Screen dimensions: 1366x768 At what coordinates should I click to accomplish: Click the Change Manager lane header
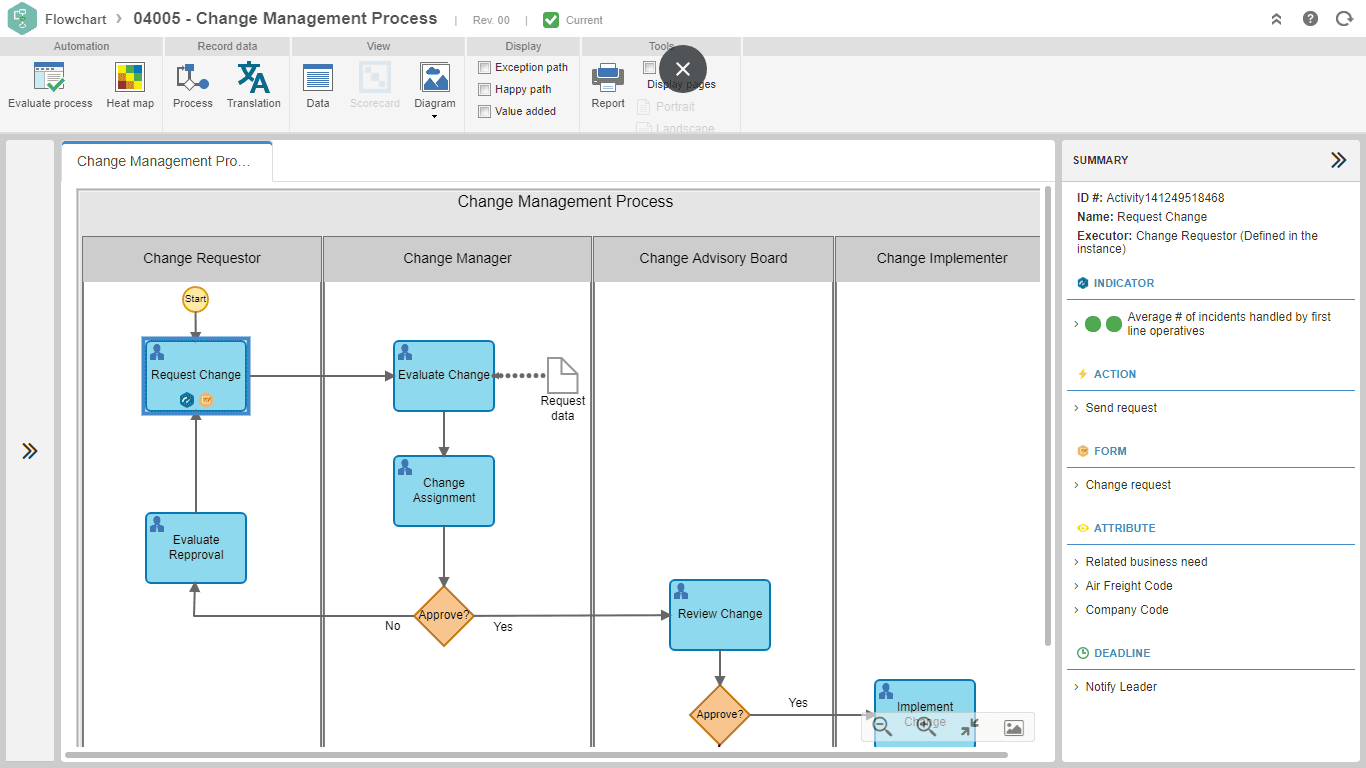click(x=458, y=259)
